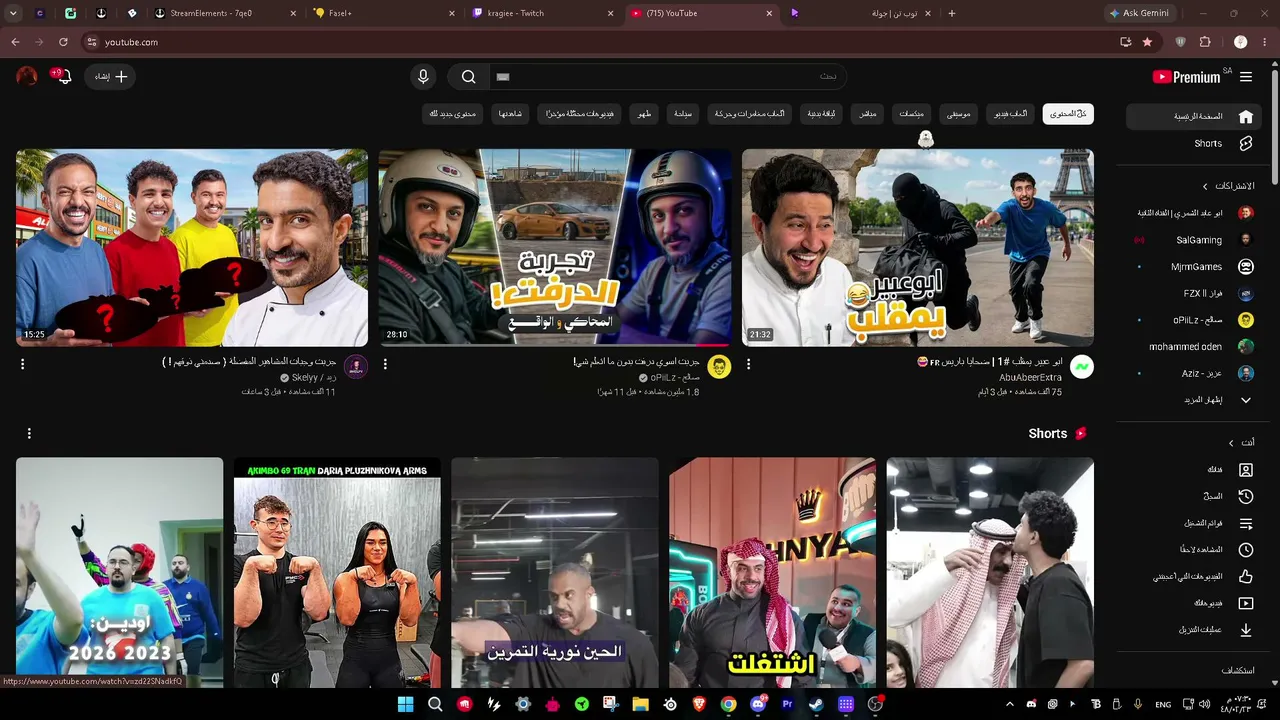The width and height of the screenshot is (1280, 720).
Task: Open options menu for the Skelyy video
Action: 22,364
